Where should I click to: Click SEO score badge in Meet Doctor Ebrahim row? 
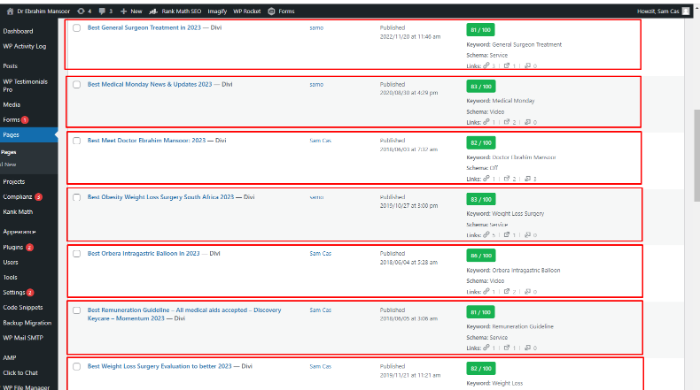pyautogui.click(x=481, y=143)
